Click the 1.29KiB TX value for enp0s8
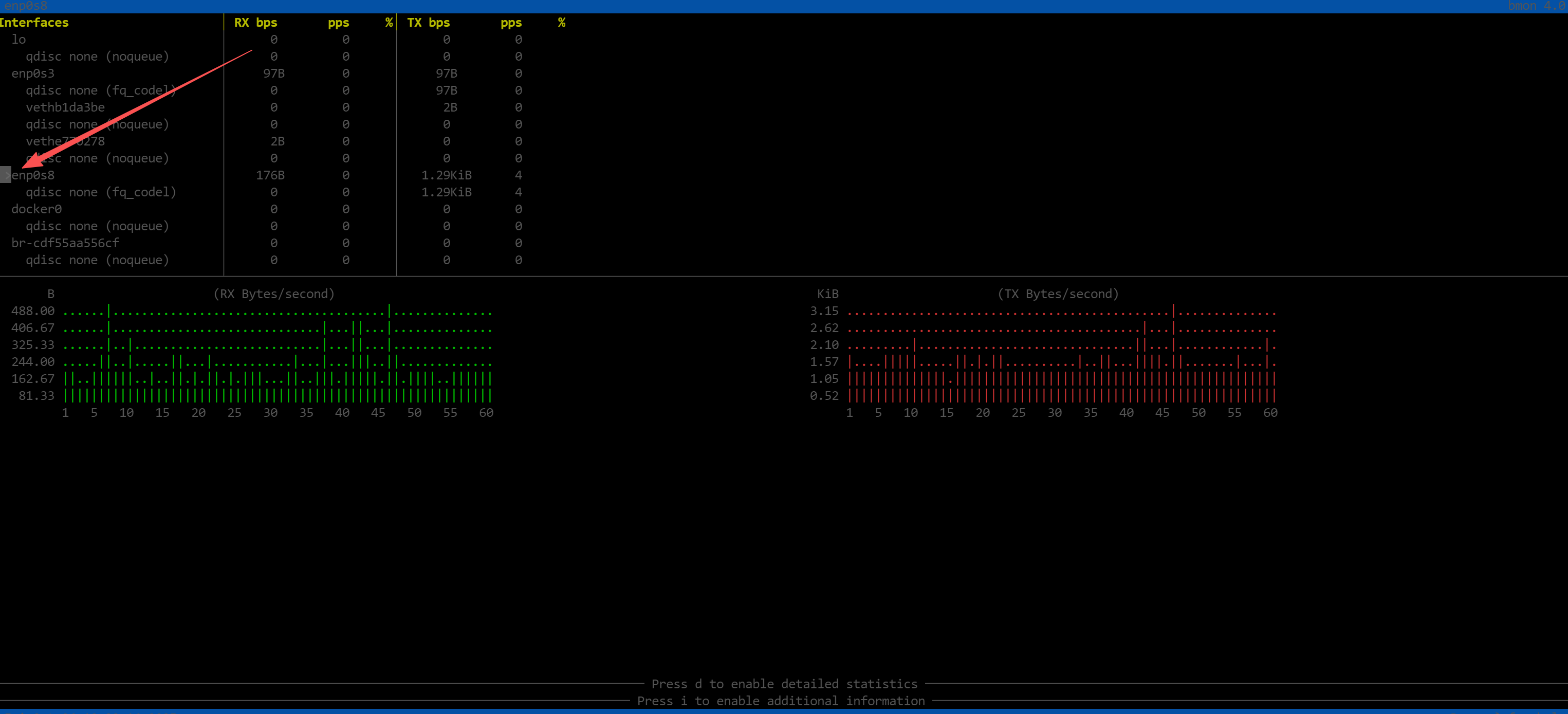The height and width of the screenshot is (714, 1568). click(446, 175)
